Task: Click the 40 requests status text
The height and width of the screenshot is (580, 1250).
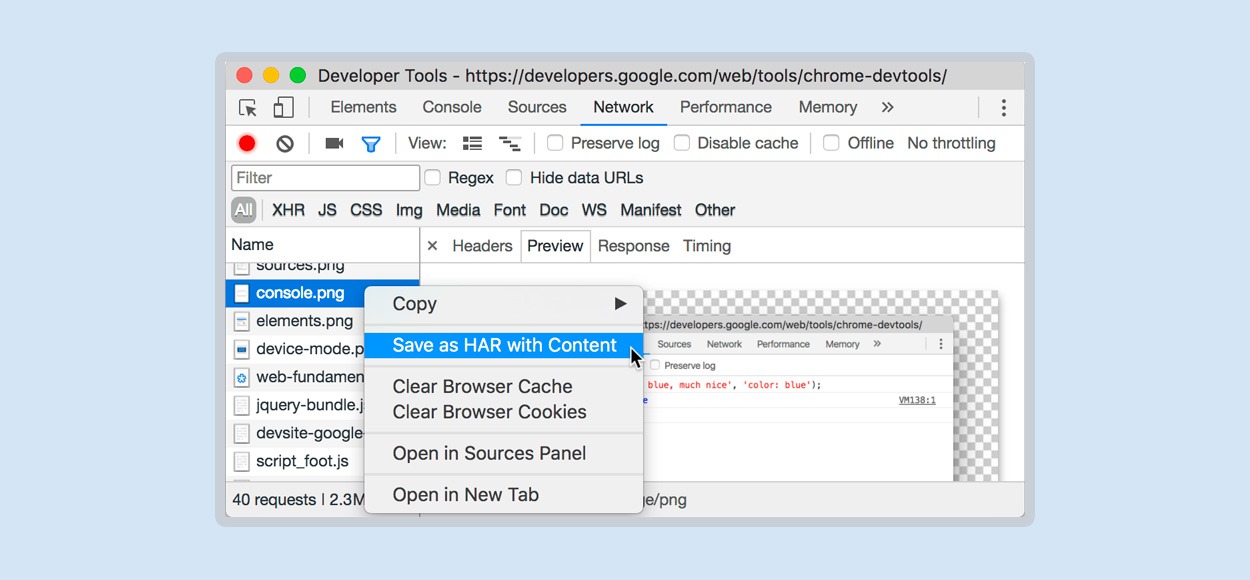Action: coord(274,500)
